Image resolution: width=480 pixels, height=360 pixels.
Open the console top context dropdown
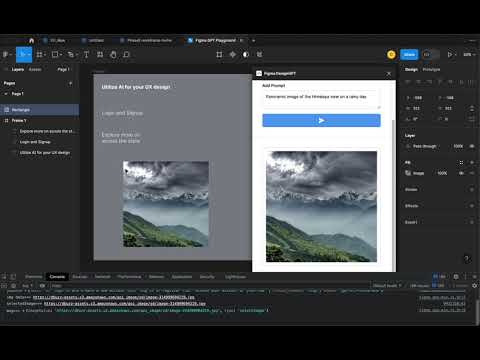pyautogui.click(x=27, y=286)
